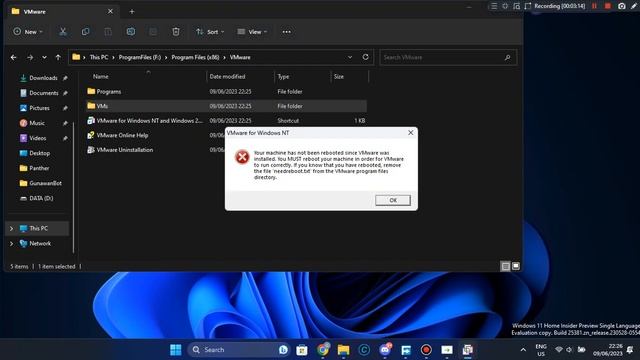Screen dimensions: 640x360
Task: Go back with the left arrow
Action: [13, 58]
